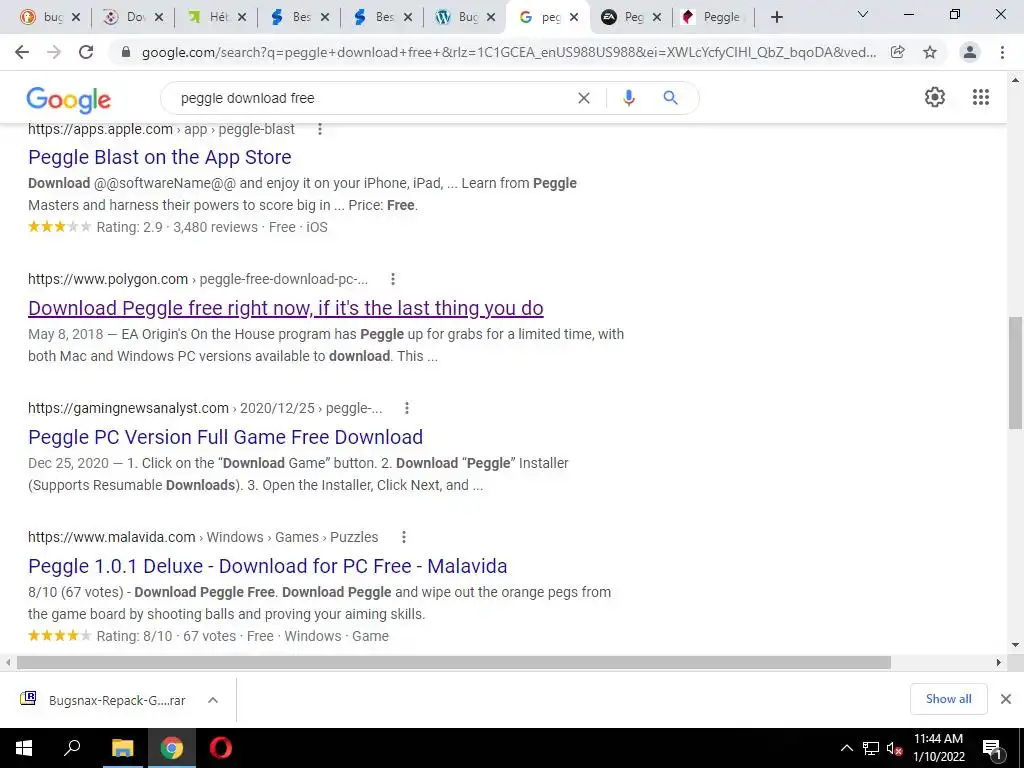1024x768 pixels.
Task: Bookmark this page with the star icon
Action: click(930, 52)
